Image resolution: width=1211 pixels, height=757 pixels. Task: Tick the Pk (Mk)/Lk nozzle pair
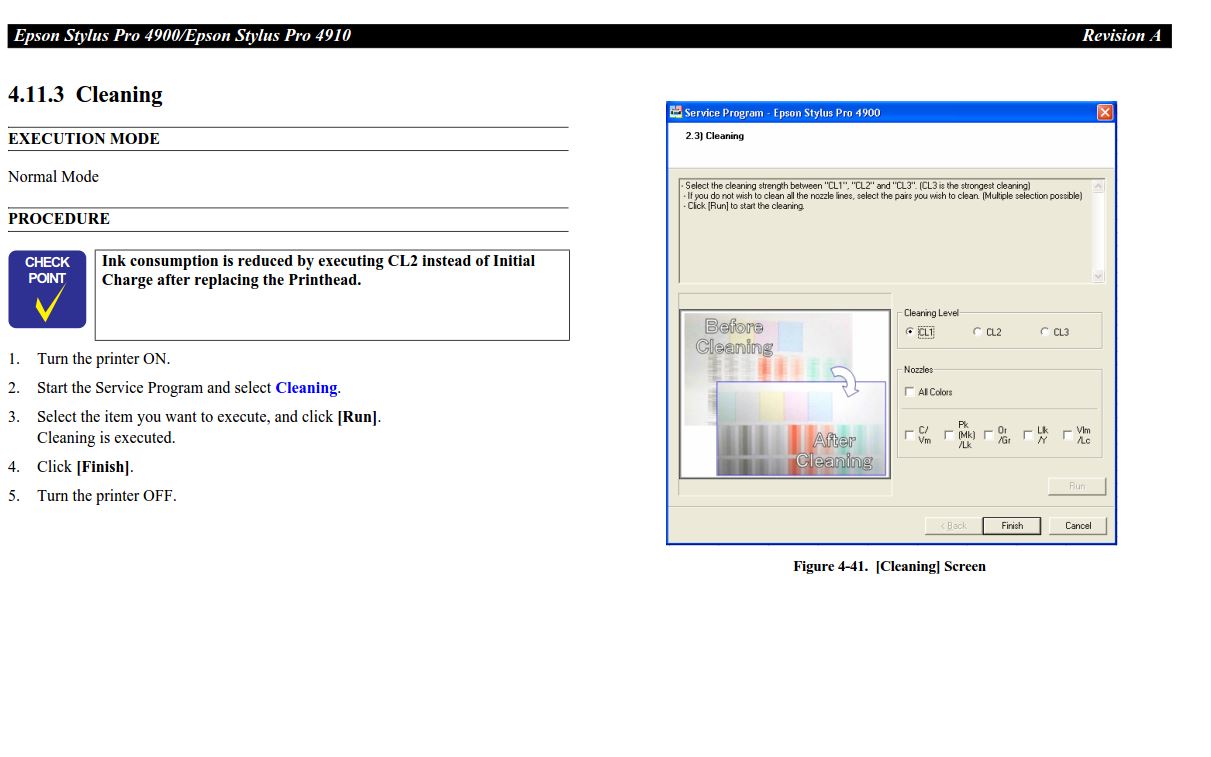tap(949, 435)
